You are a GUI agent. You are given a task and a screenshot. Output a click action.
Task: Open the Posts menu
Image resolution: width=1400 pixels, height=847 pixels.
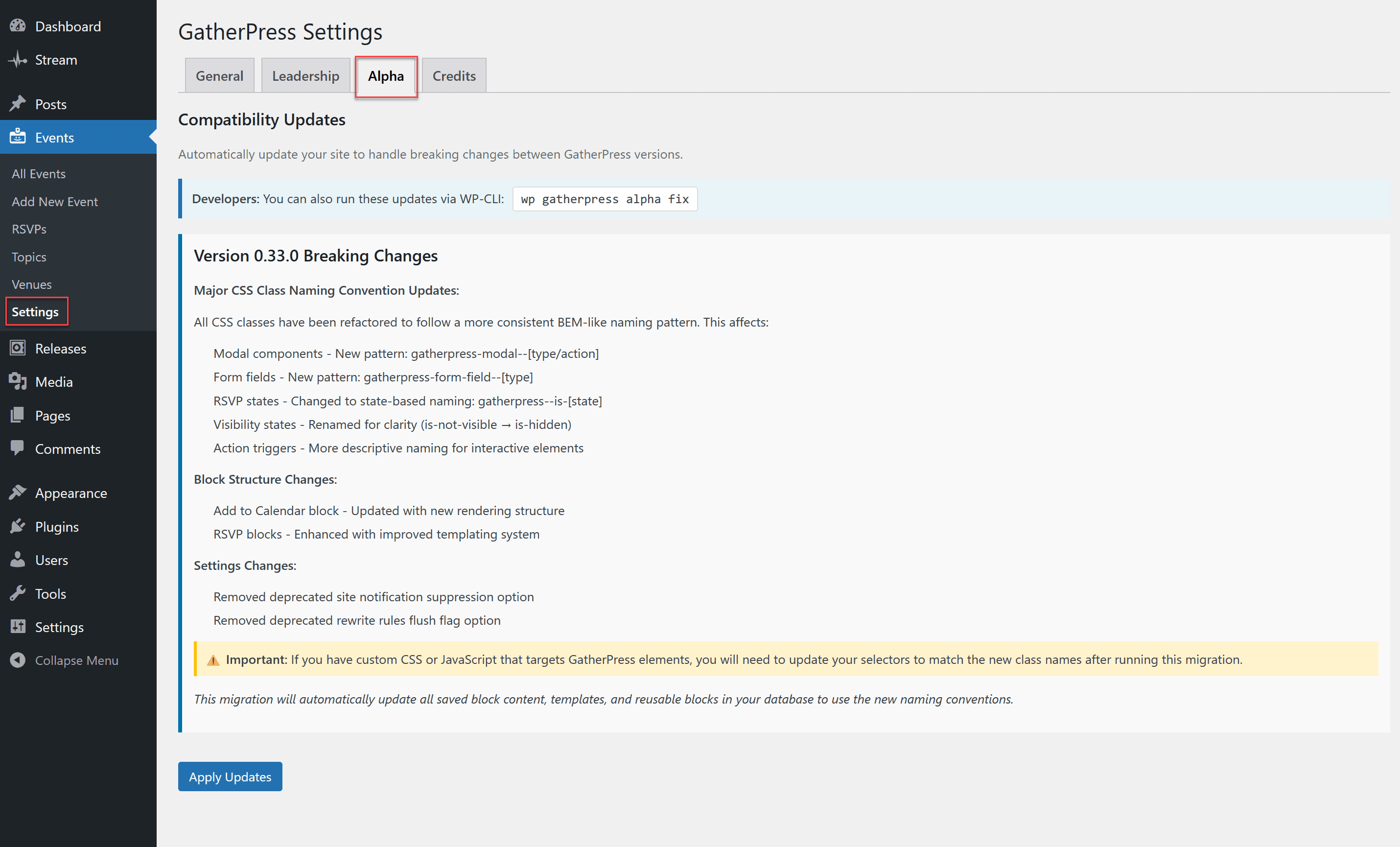coord(78,104)
